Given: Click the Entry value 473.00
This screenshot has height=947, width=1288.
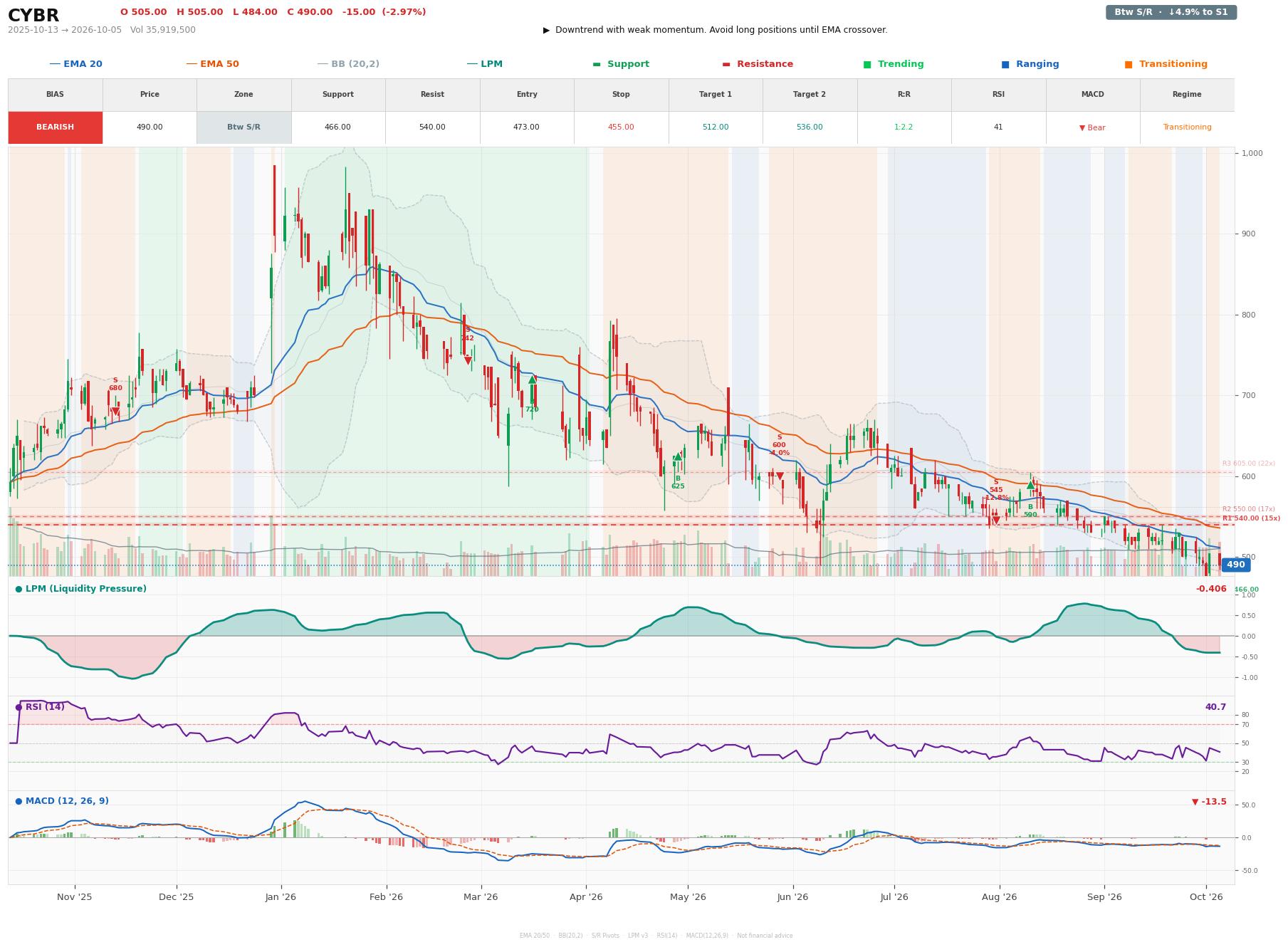Looking at the screenshot, I should [x=526, y=127].
